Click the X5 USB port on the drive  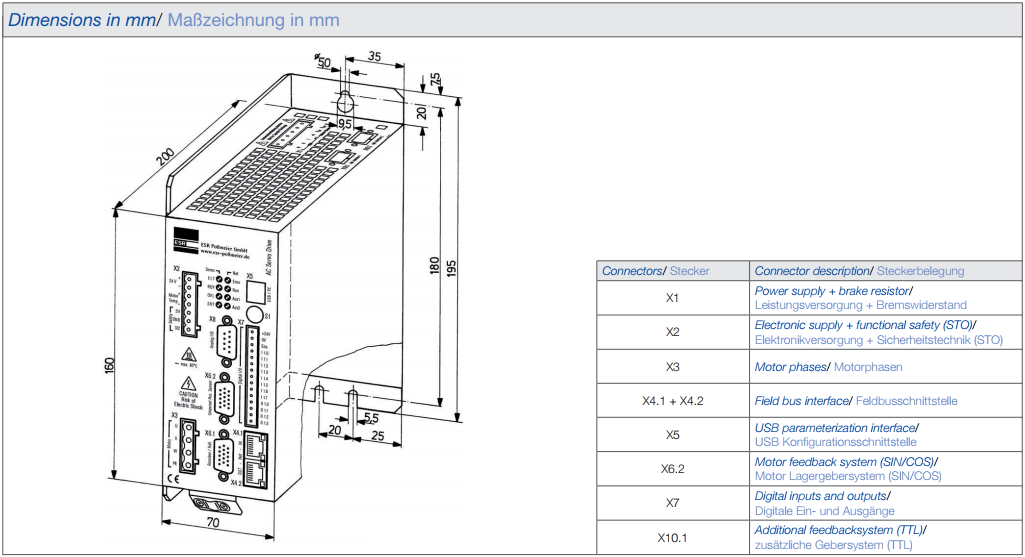[255, 290]
